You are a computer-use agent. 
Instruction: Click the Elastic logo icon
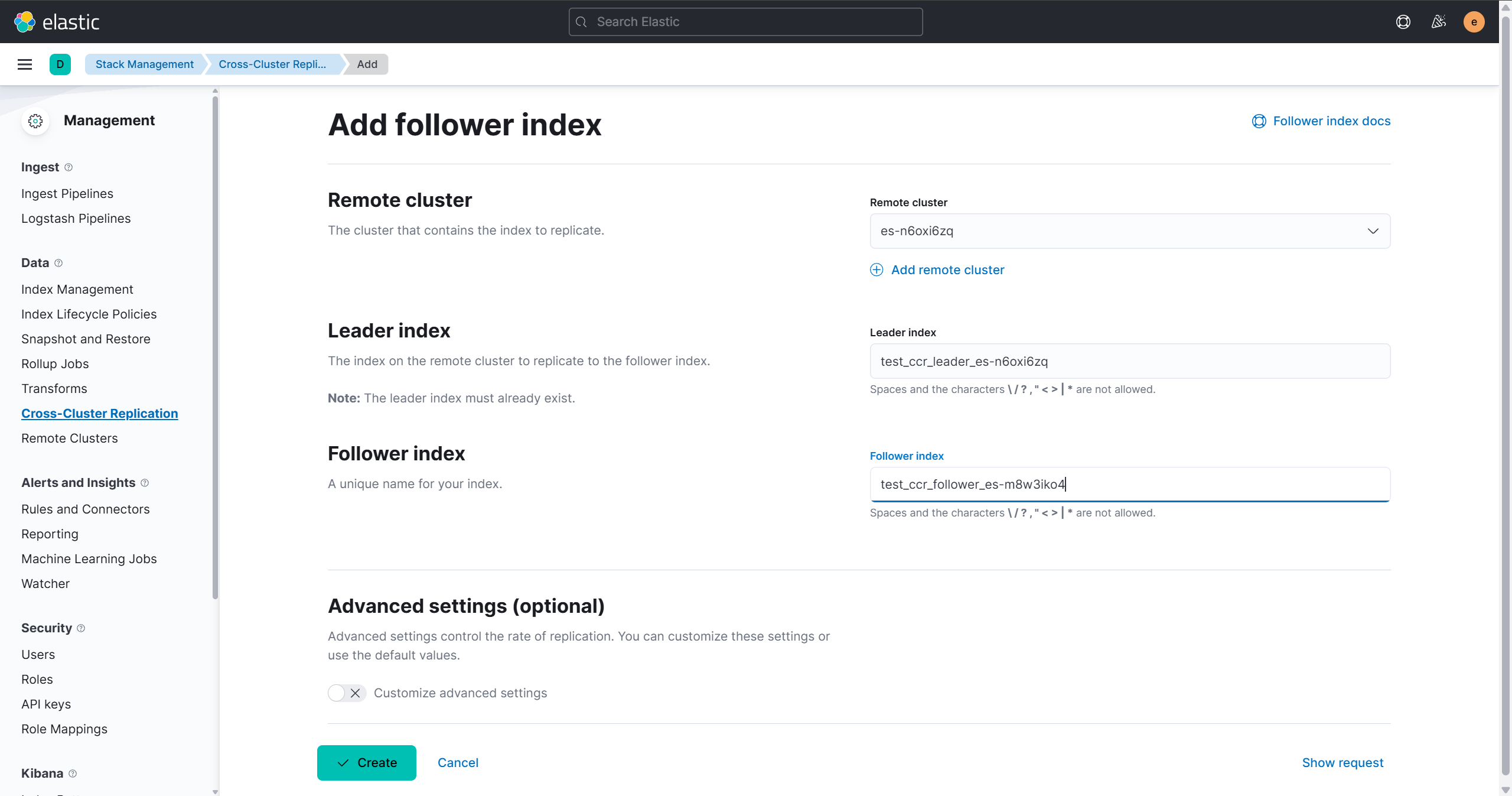click(x=25, y=22)
